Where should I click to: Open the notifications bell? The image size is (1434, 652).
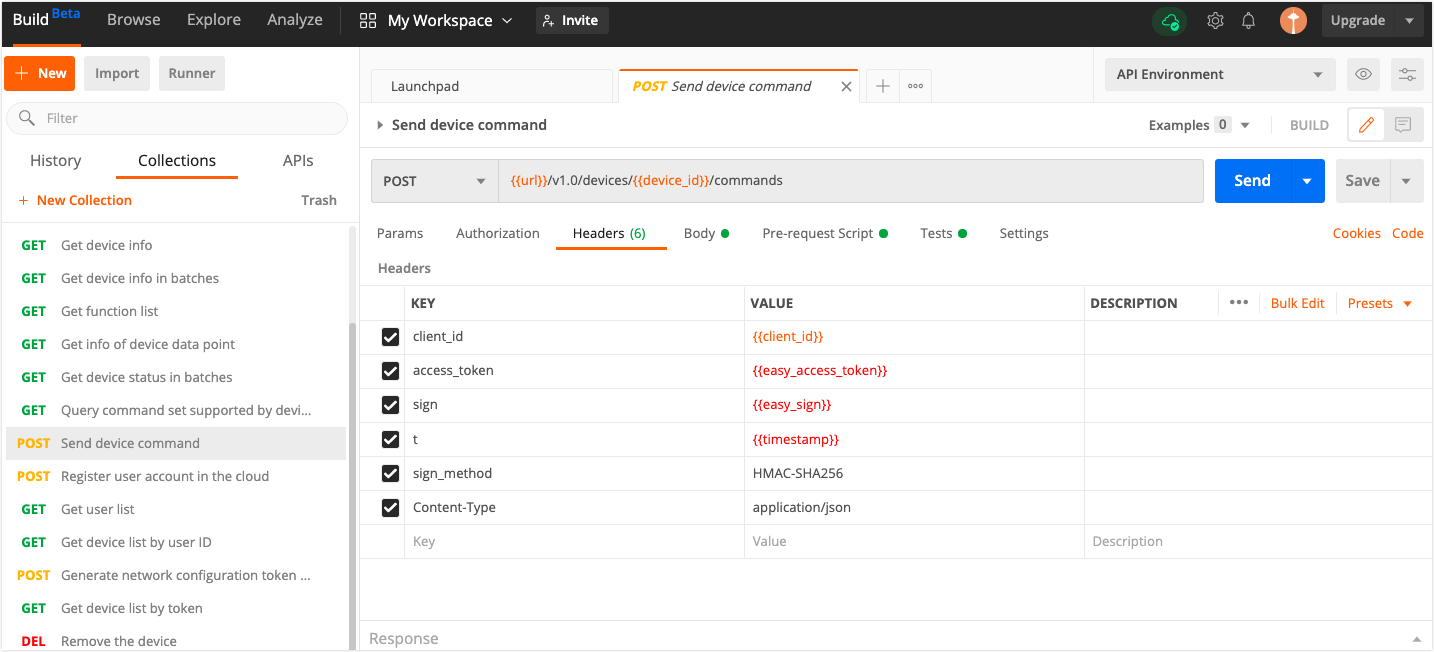click(x=1248, y=21)
